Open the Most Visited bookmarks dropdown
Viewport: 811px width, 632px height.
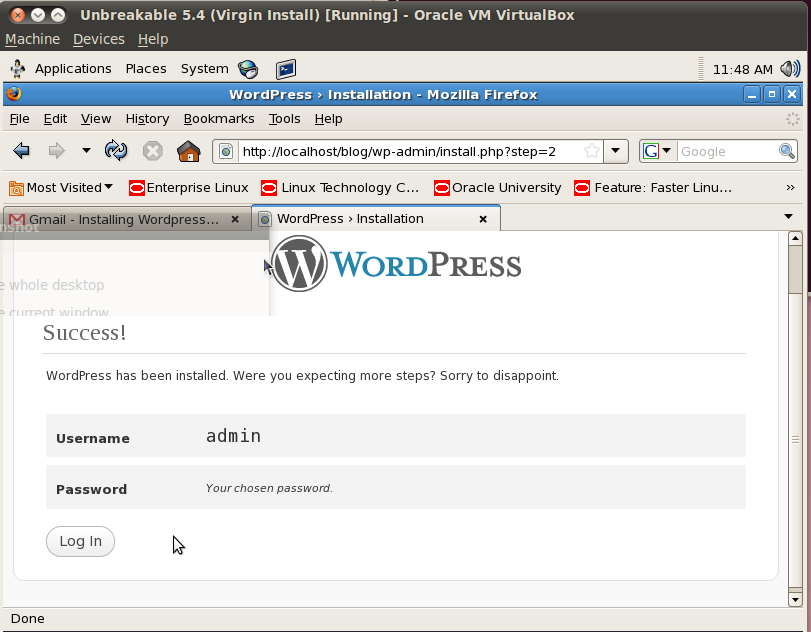(61, 188)
